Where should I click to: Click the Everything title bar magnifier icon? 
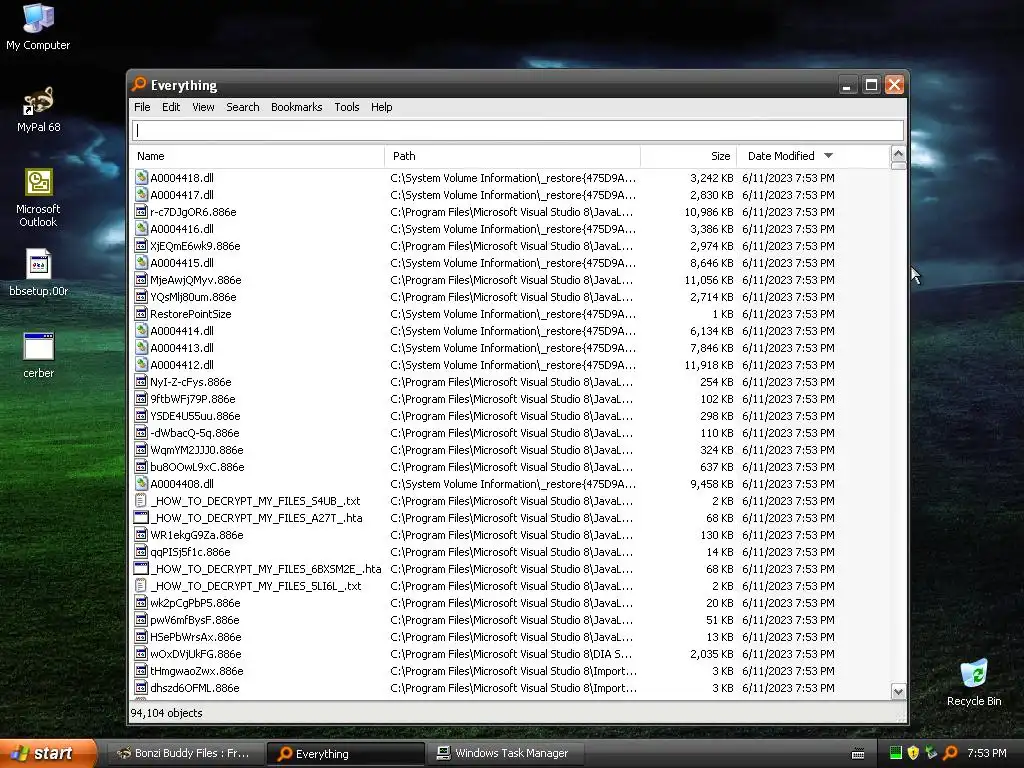(x=138, y=84)
